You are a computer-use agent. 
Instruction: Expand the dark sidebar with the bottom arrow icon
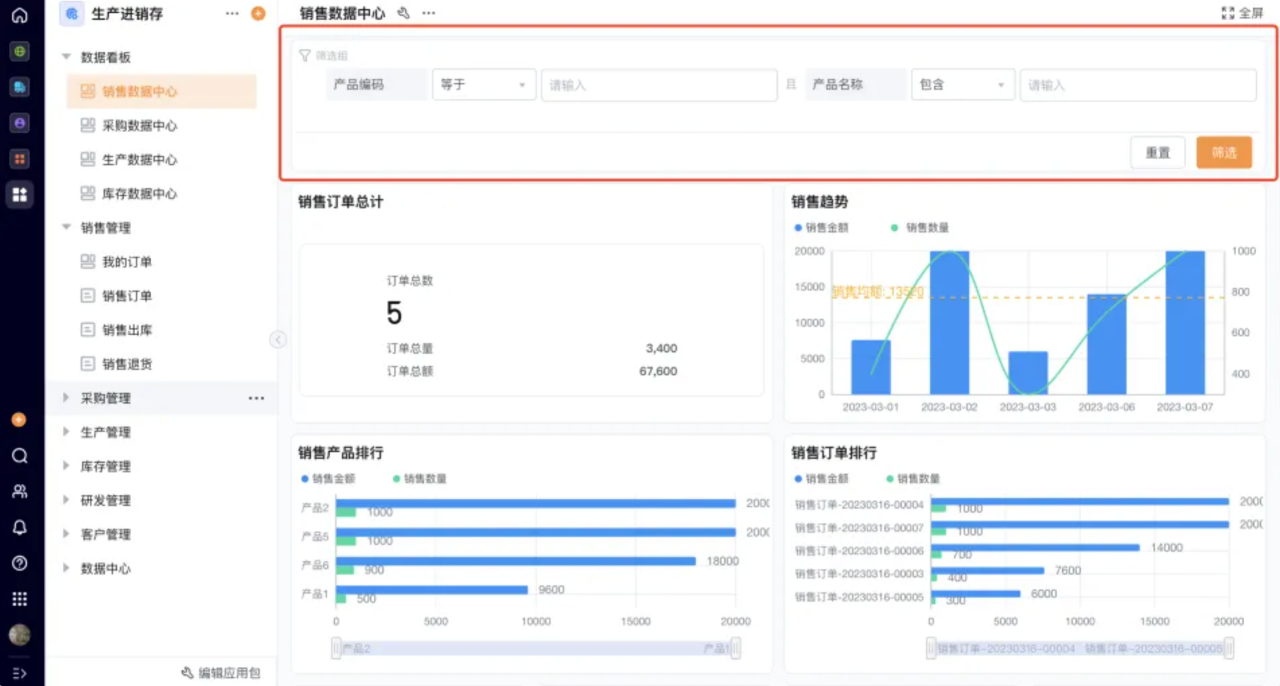(x=19, y=673)
